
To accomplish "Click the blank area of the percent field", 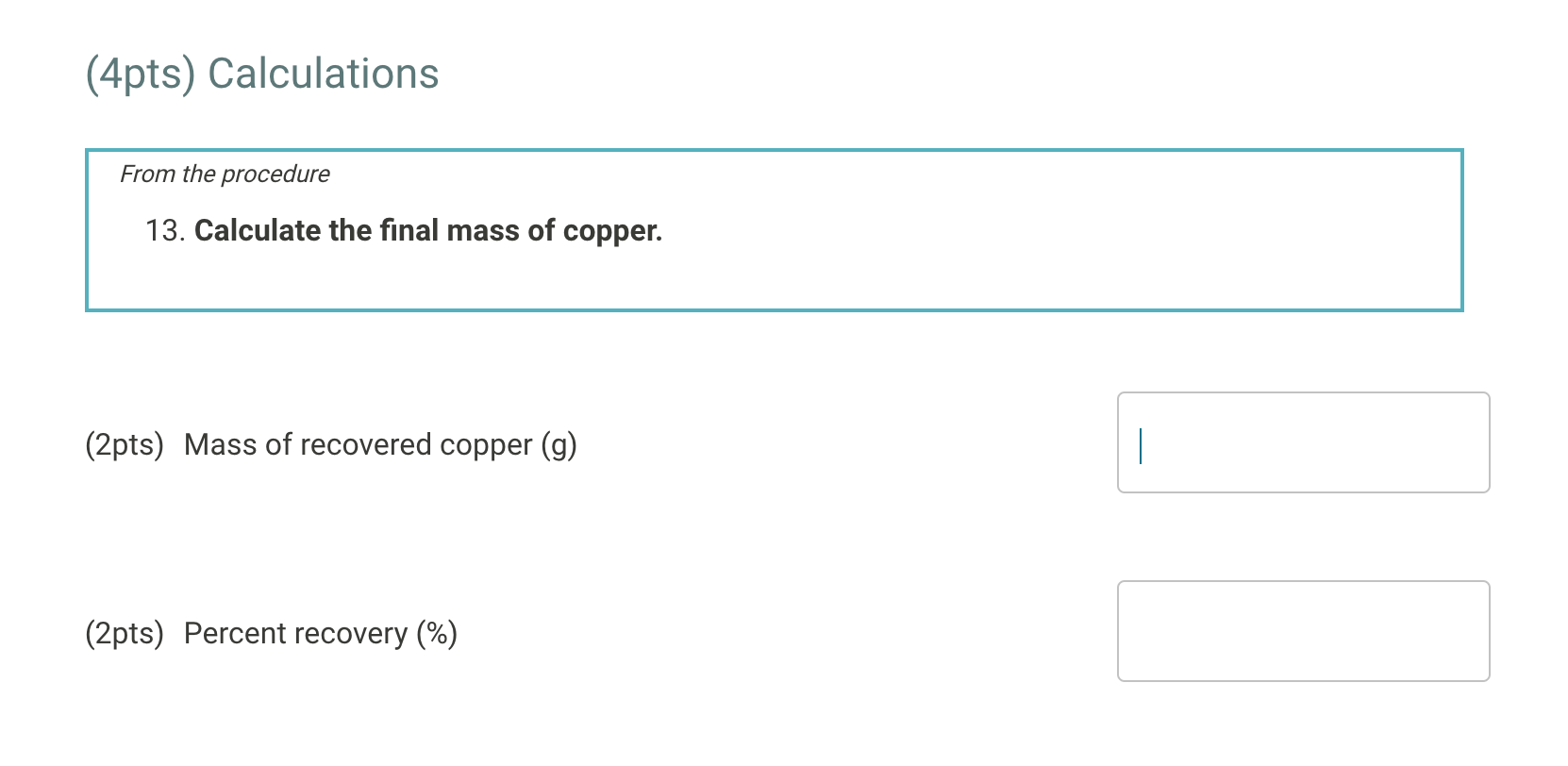I will click(1321, 630).
